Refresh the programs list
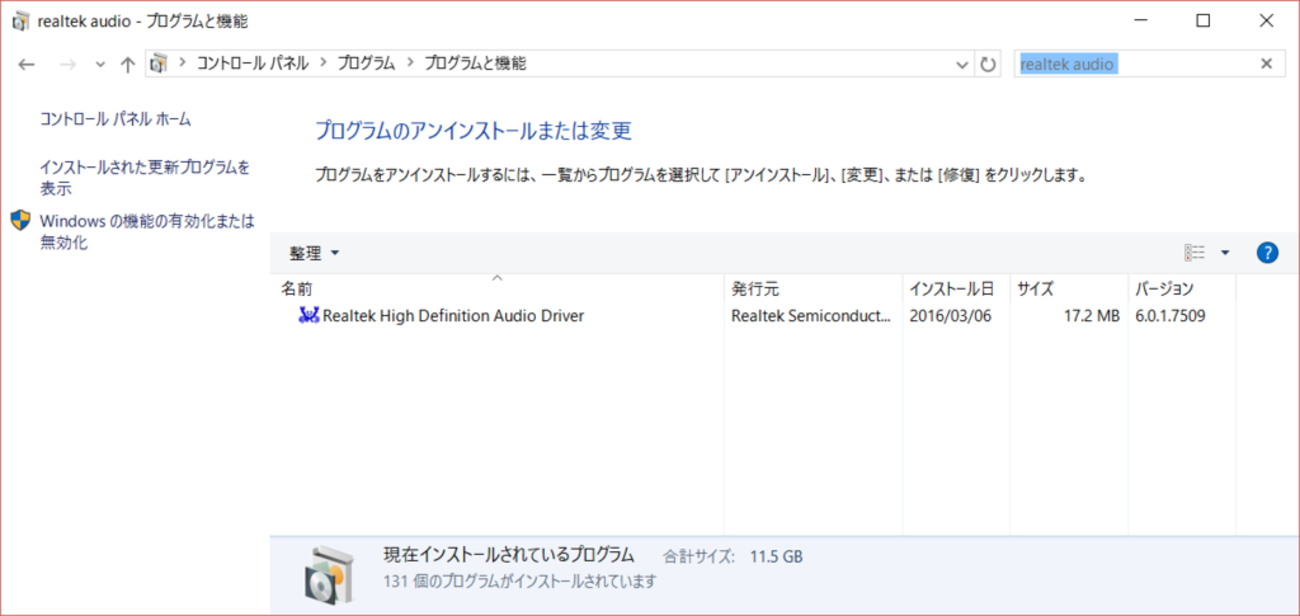 [x=988, y=64]
